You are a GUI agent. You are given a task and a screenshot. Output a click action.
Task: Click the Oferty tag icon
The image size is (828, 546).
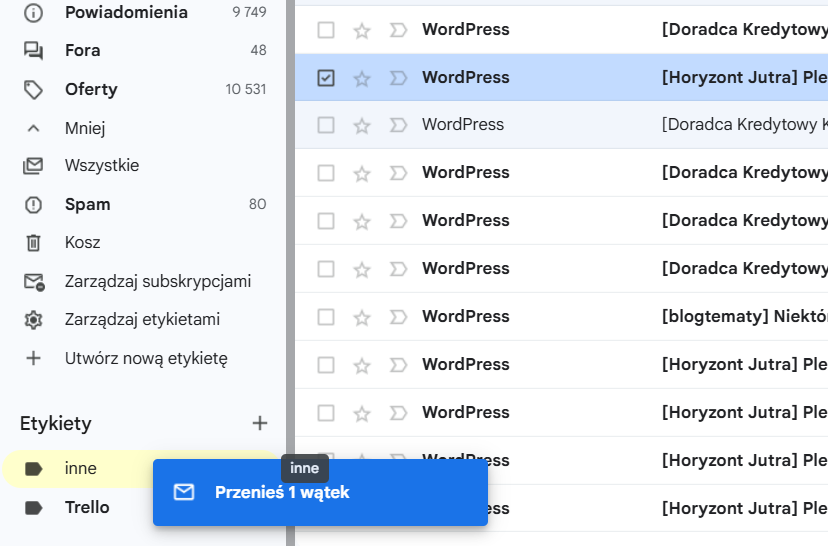point(33,90)
